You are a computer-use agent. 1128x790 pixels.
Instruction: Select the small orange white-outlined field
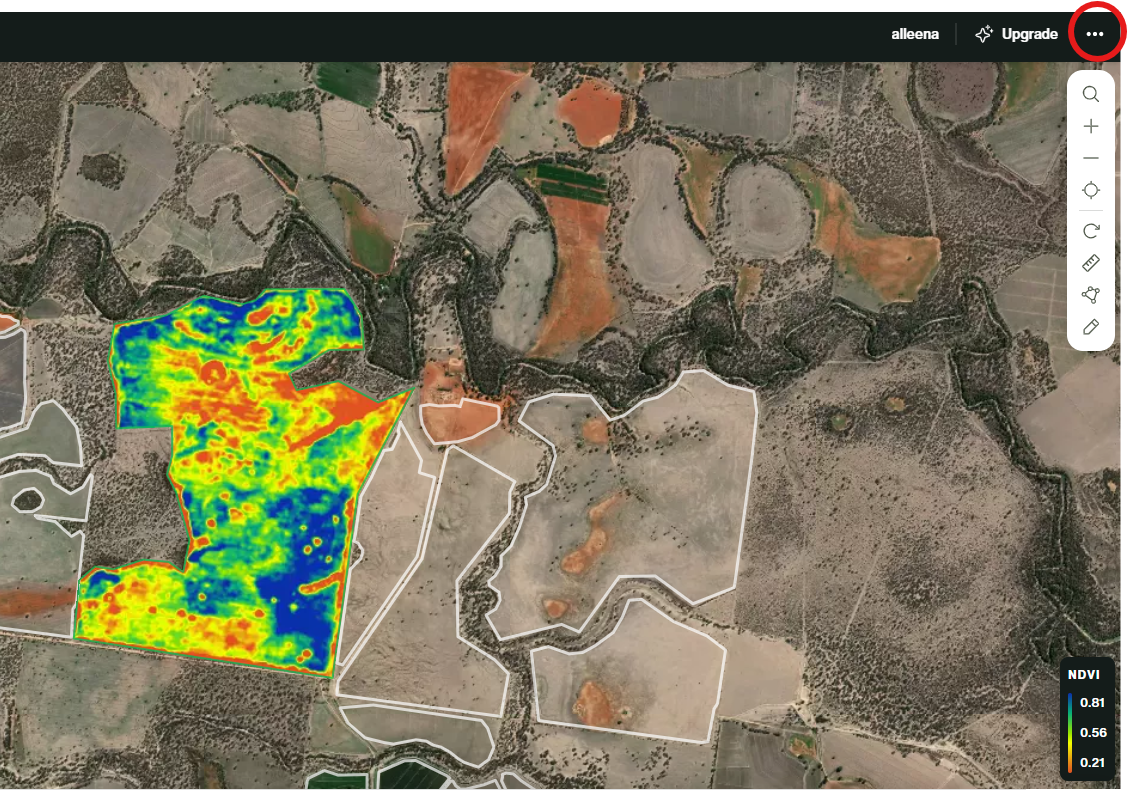tap(458, 420)
